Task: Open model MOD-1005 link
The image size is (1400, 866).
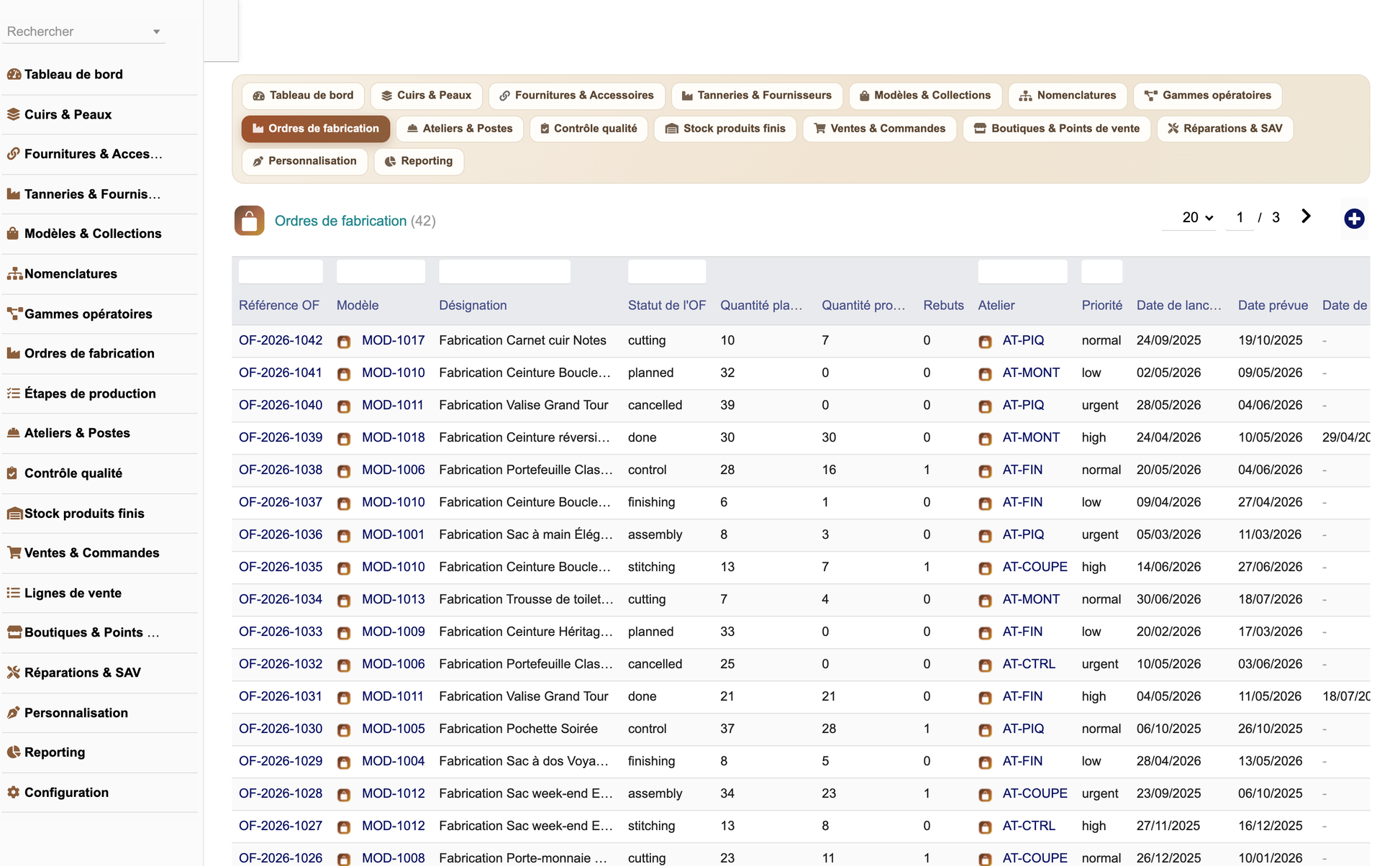Action: [x=393, y=729]
